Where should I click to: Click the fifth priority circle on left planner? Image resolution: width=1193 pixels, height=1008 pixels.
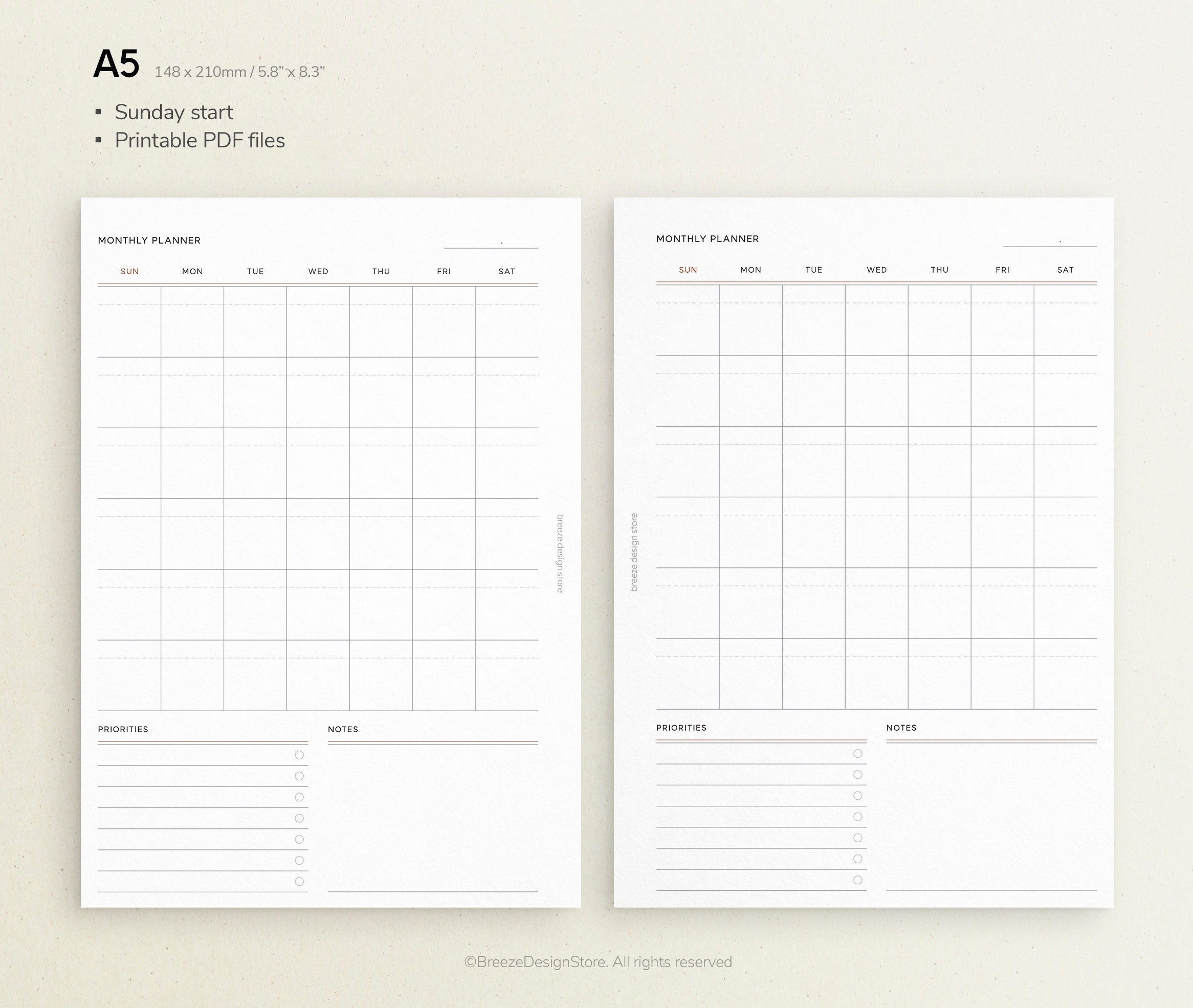(x=298, y=839)
